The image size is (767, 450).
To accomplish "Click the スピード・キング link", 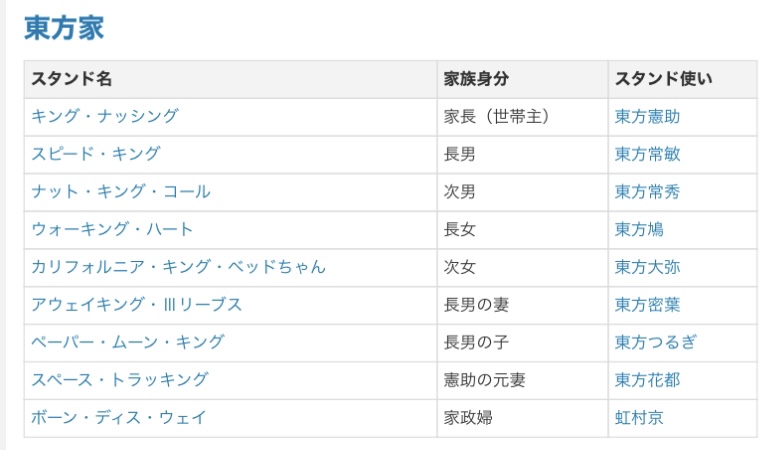I will click(x=95, y=154).
